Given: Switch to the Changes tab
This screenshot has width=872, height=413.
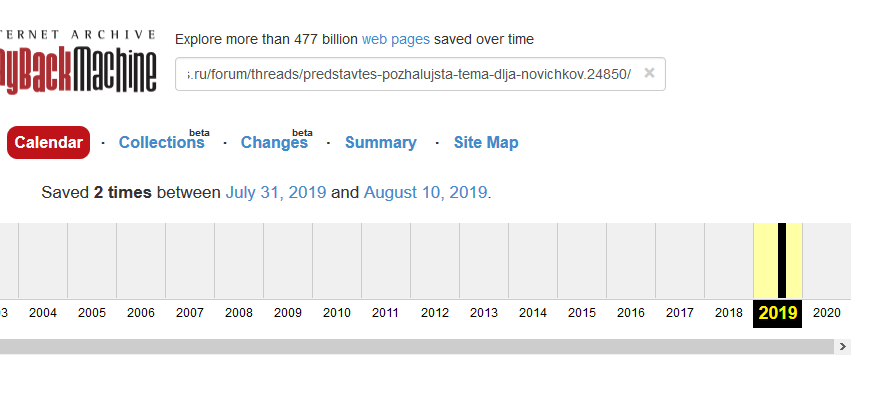Looking at the screenshot, I should (x=274, y=142).
